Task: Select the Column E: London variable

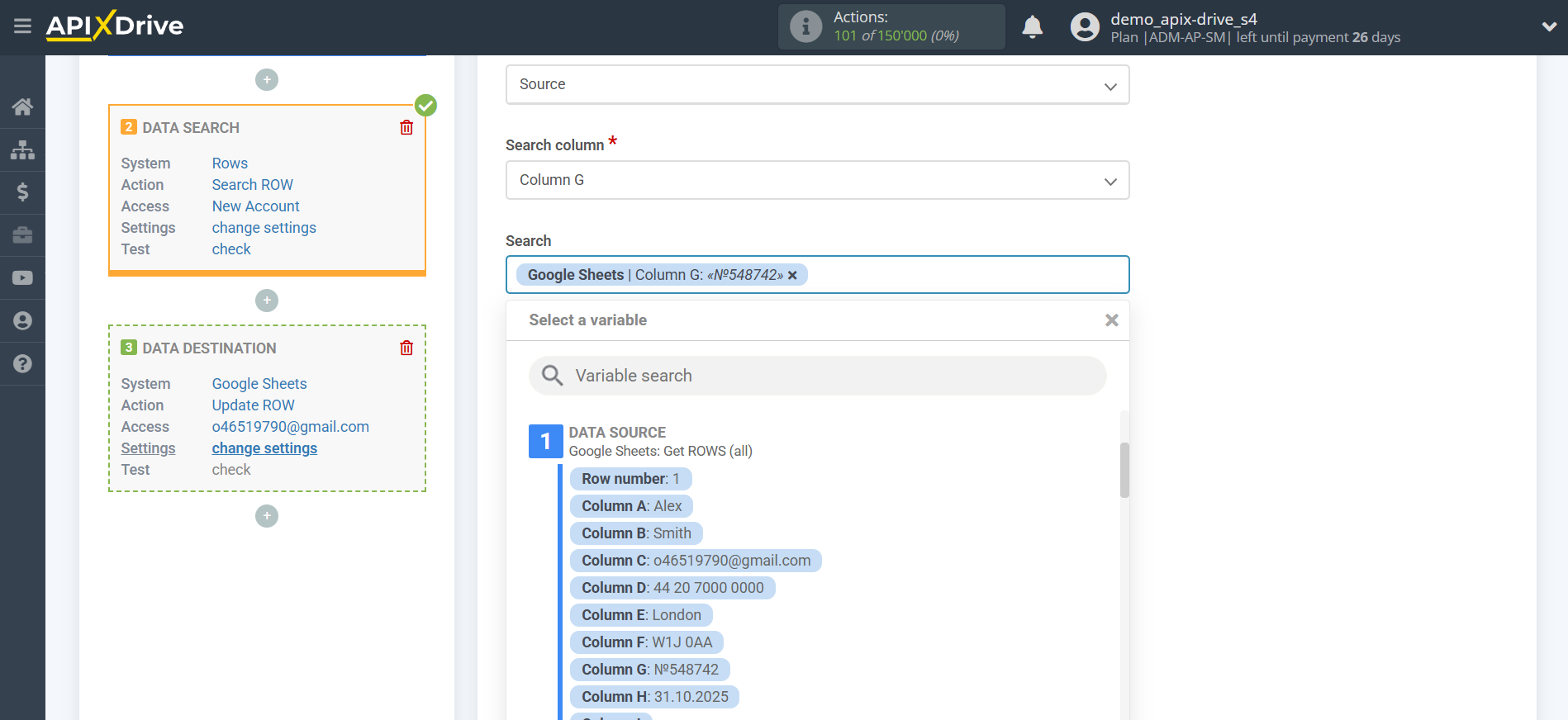Action: click(x=641, y=615)
